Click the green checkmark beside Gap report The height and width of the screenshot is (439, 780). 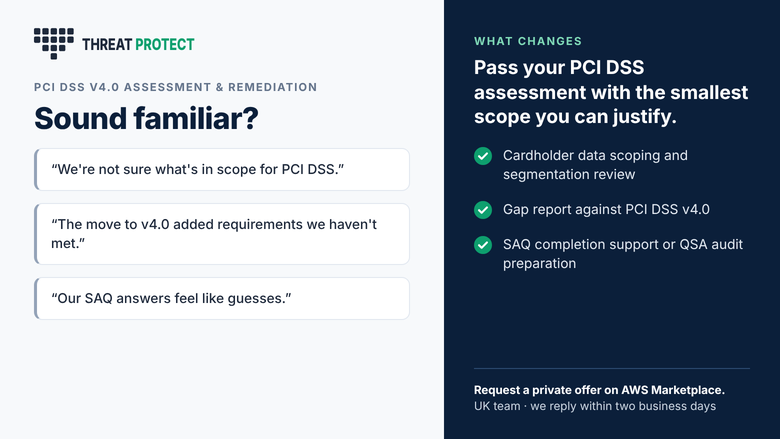[x=483, y=210]
